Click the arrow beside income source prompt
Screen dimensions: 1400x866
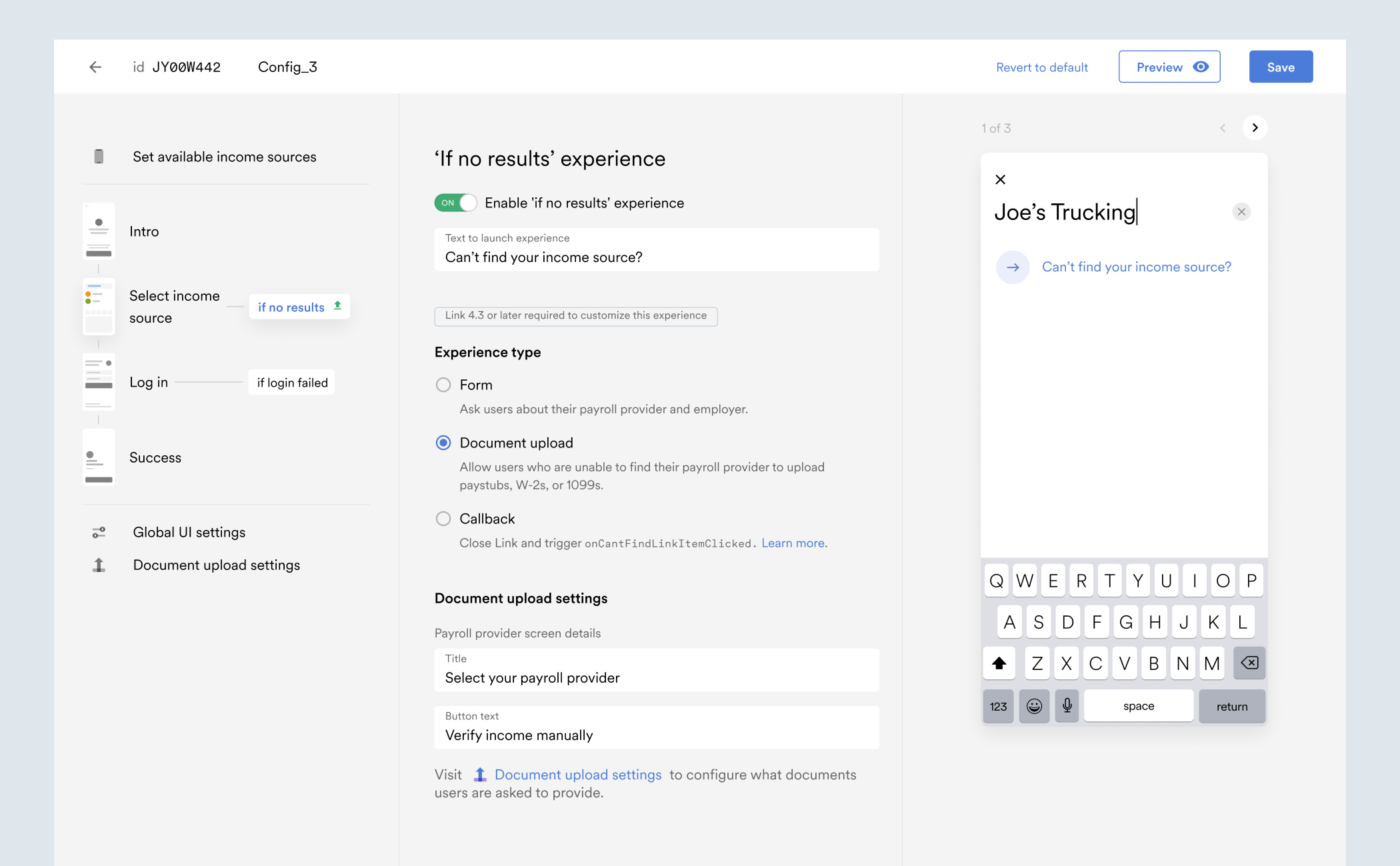click(1013, 267)
